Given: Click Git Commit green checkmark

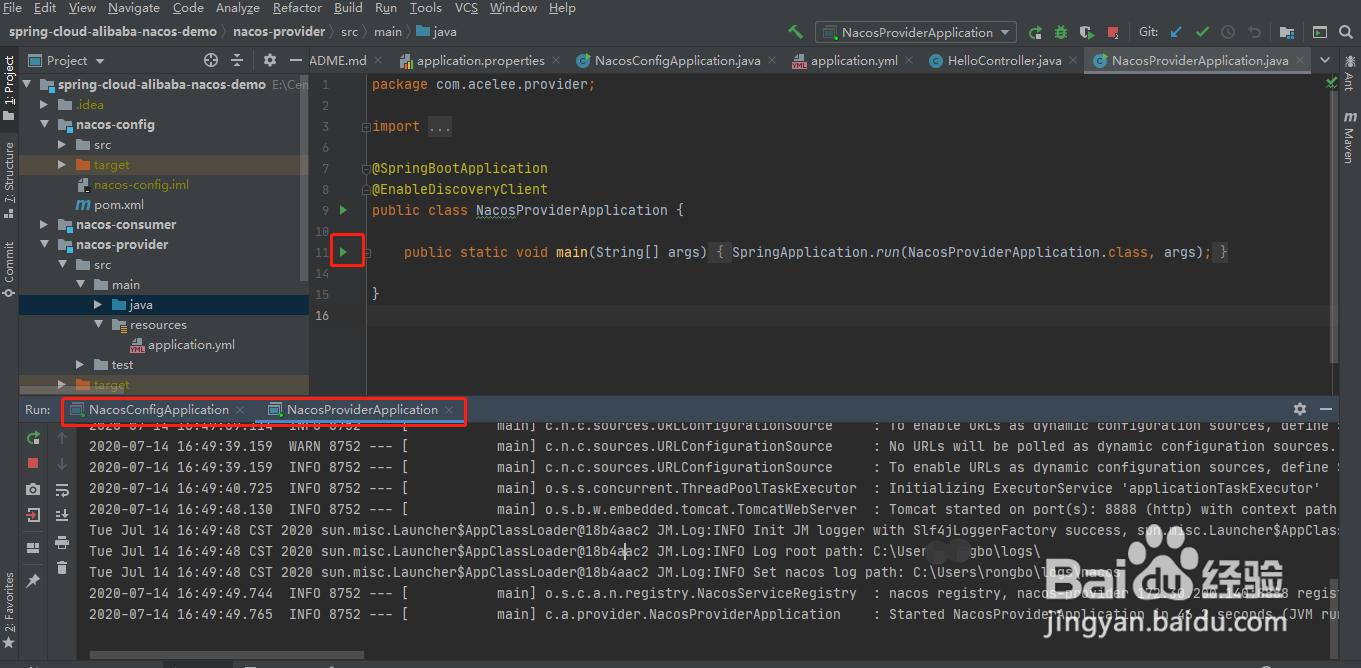Looking at the screenshot, I should (x=1202, y=32).
